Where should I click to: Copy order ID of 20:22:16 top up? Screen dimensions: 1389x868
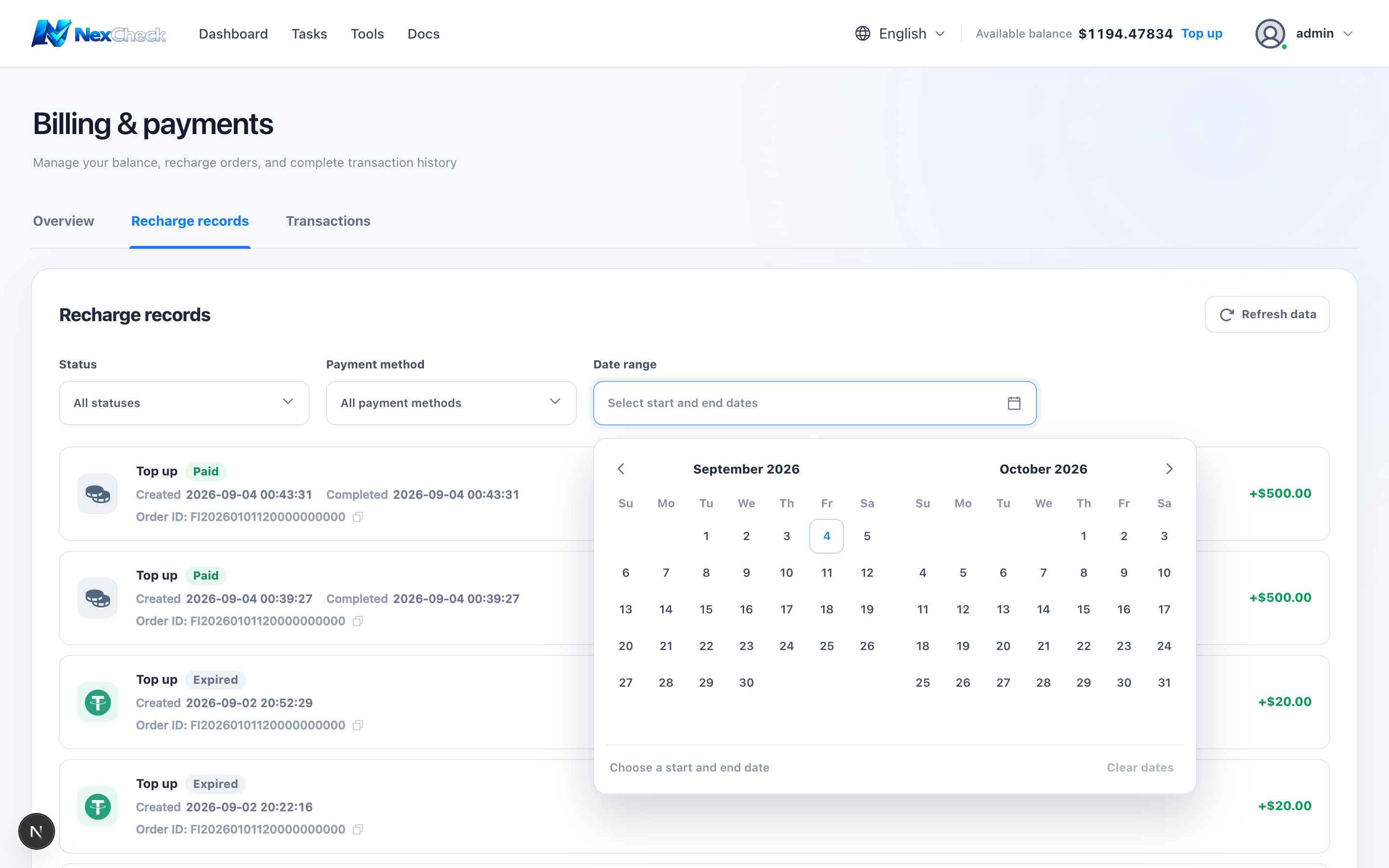(x=357, y=829)
